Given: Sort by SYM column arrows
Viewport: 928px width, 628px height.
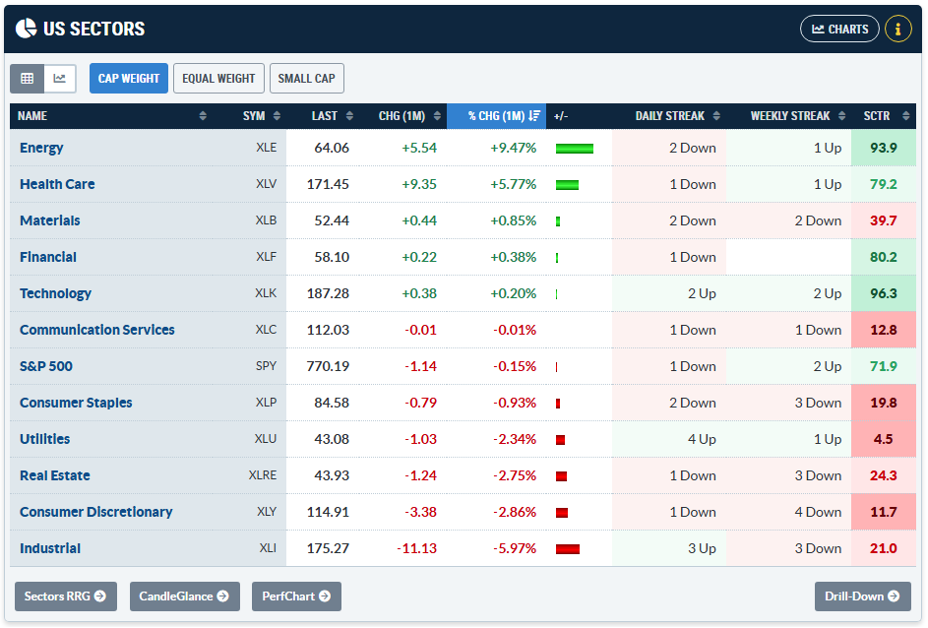Looking at the screenshot, I should click(x=277, y=116).
